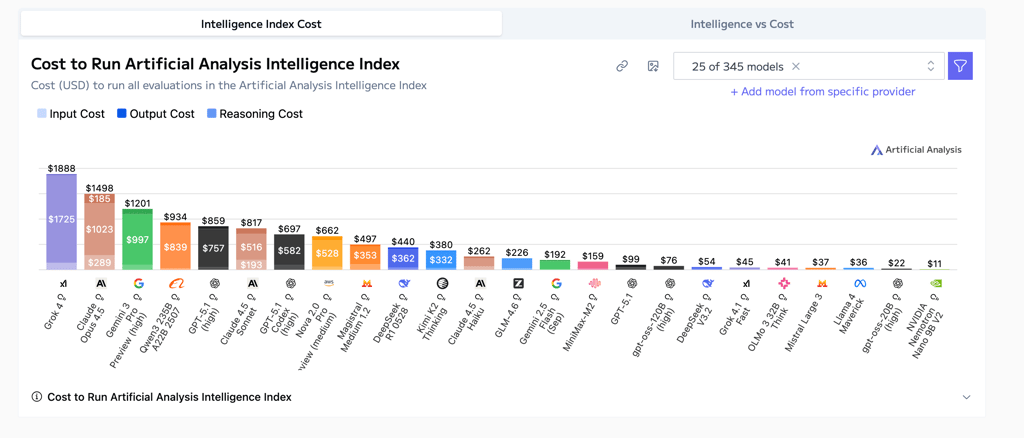
Task: Click the $516 segment of the Claude 4.5 Sonnet bar
Action: point(251,247)
